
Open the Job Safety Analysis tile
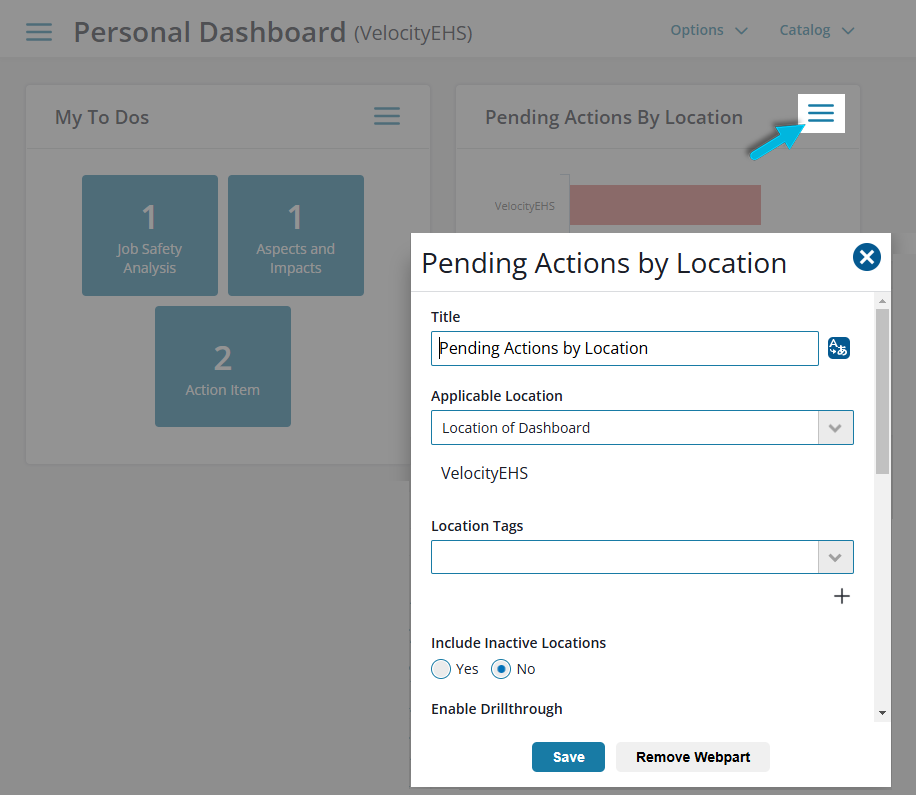click(x=150, y=236)
